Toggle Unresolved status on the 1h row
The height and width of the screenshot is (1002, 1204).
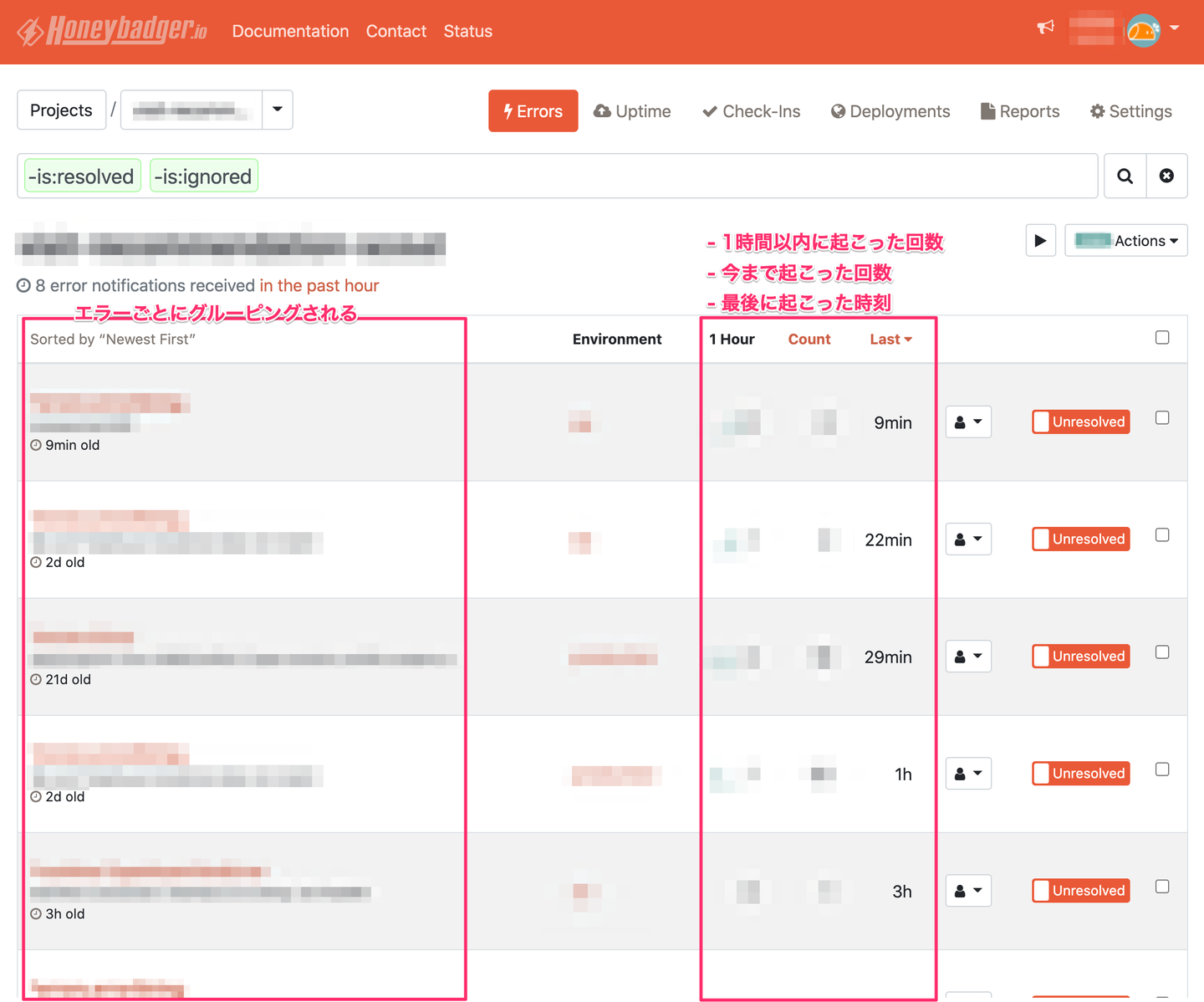[1081, 774]
